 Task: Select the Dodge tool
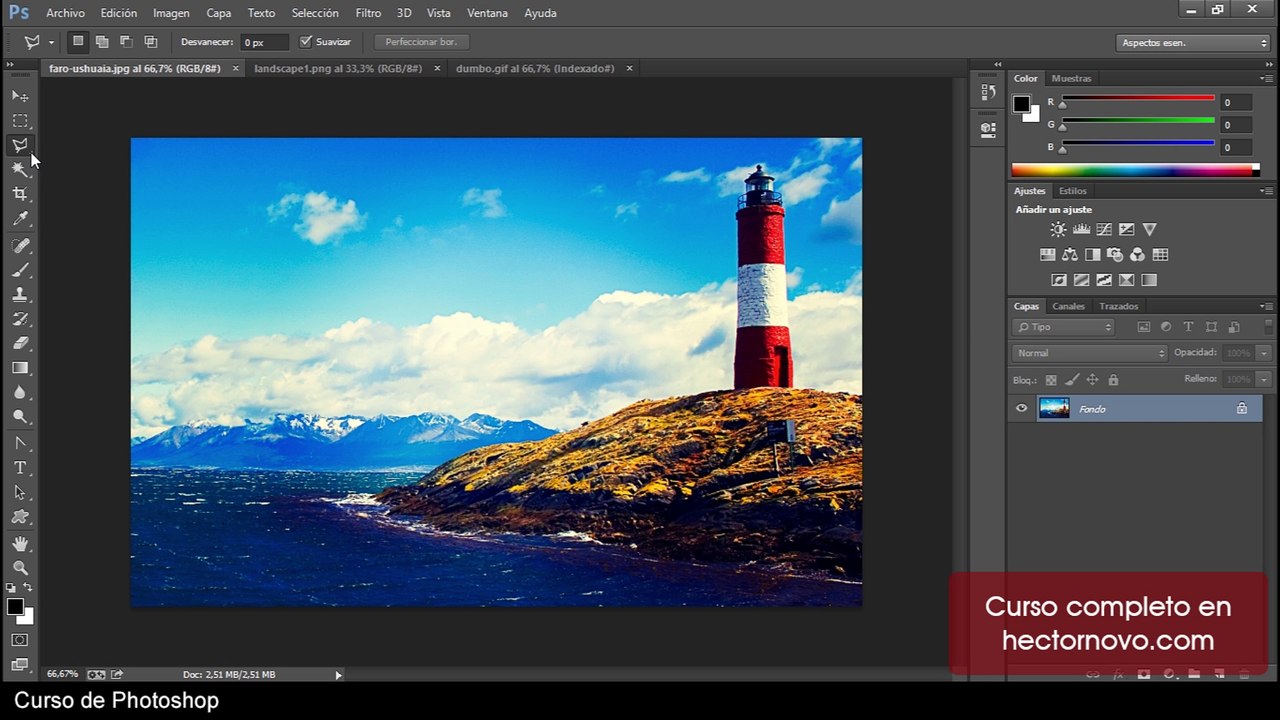[x=20, y=417]
